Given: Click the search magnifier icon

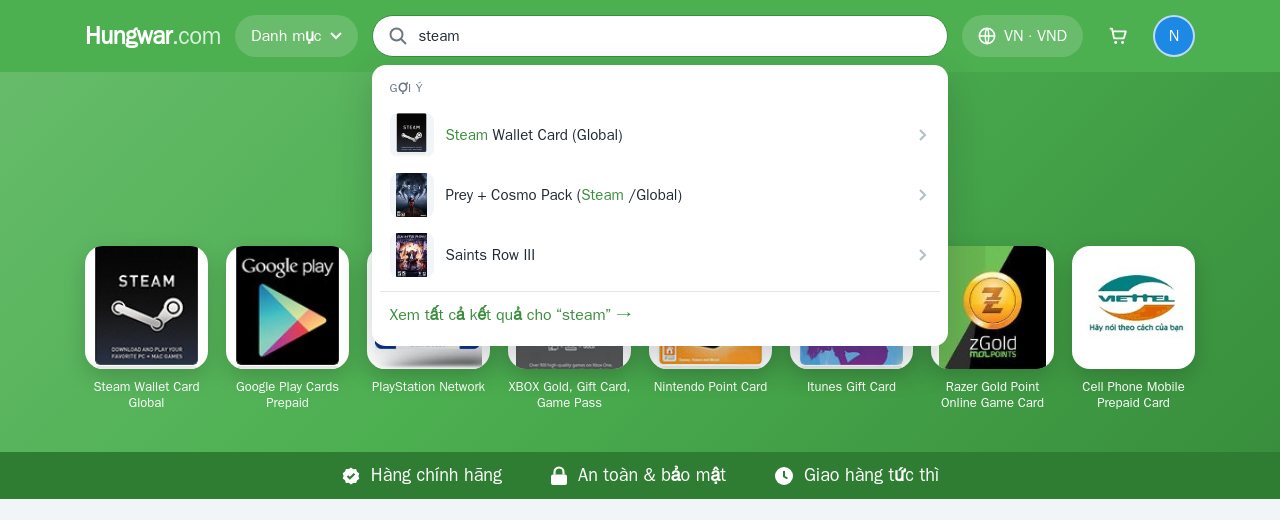Looking at the screenshot, I should pyautogui.click(x=398, y=36).
